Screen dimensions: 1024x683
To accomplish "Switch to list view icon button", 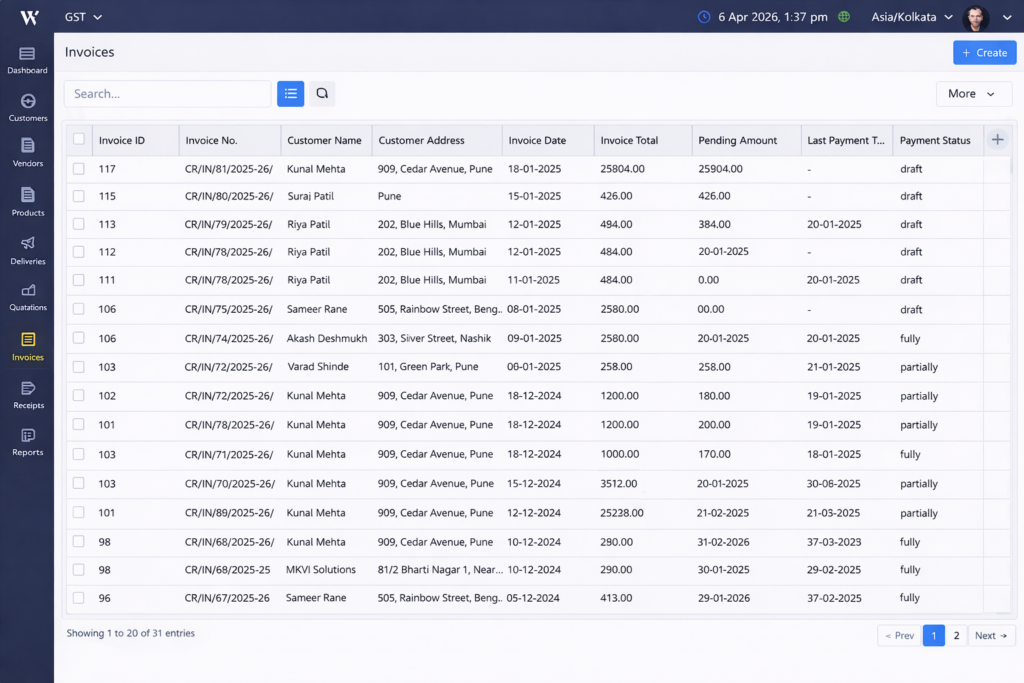I will (290, 94).
